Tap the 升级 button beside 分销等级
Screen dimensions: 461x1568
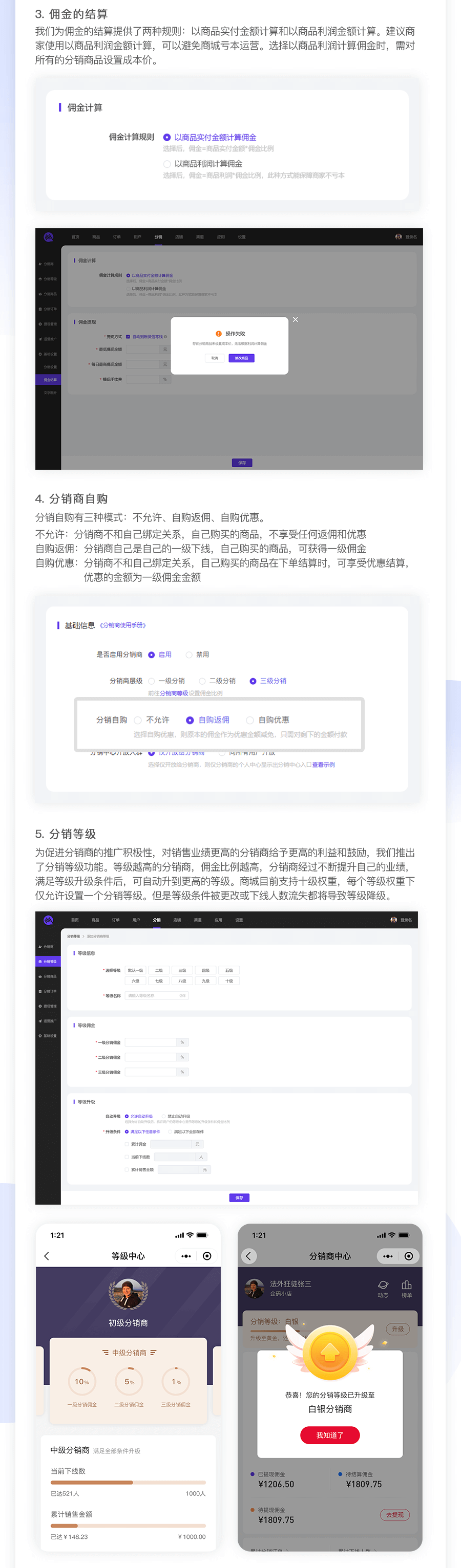coord(397,1329)
